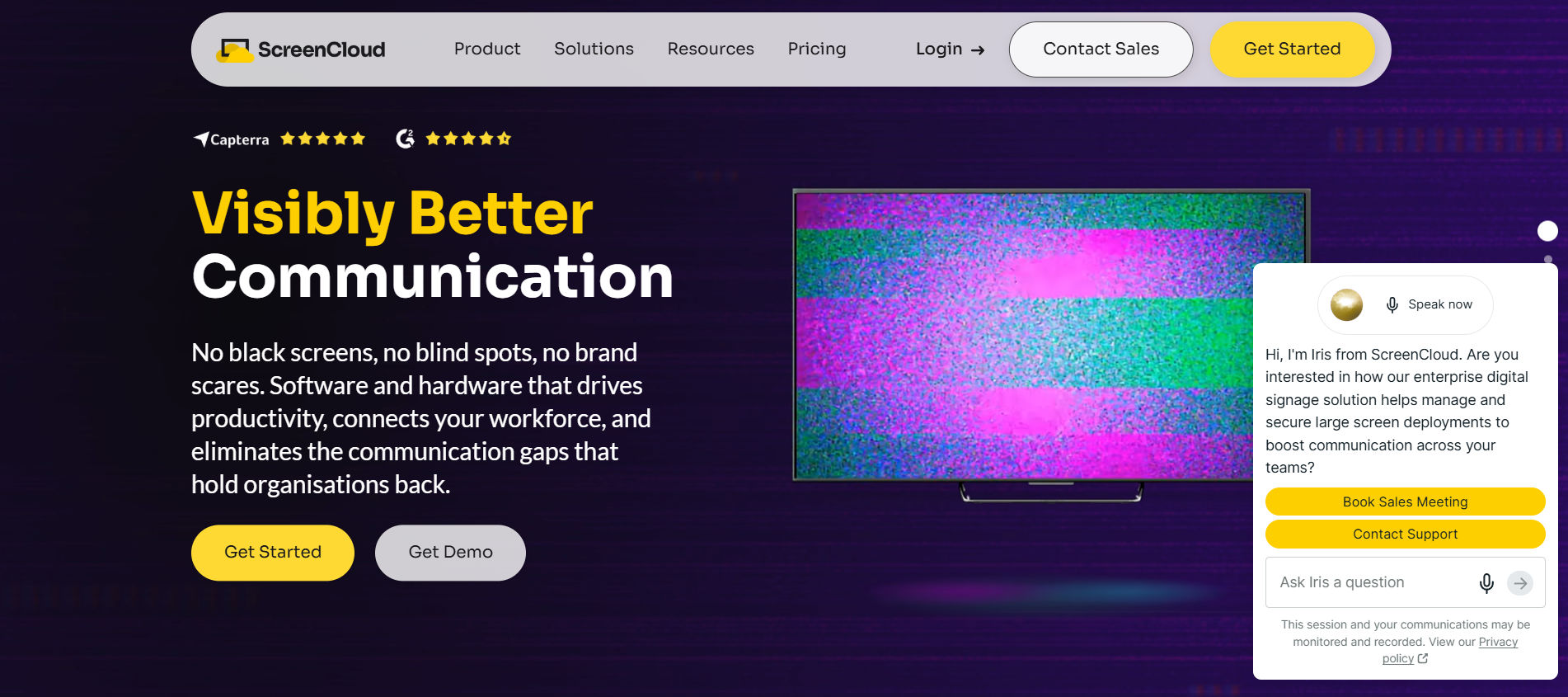
Task: Go to the Pricing page
Action: click(x=817, y=49)
